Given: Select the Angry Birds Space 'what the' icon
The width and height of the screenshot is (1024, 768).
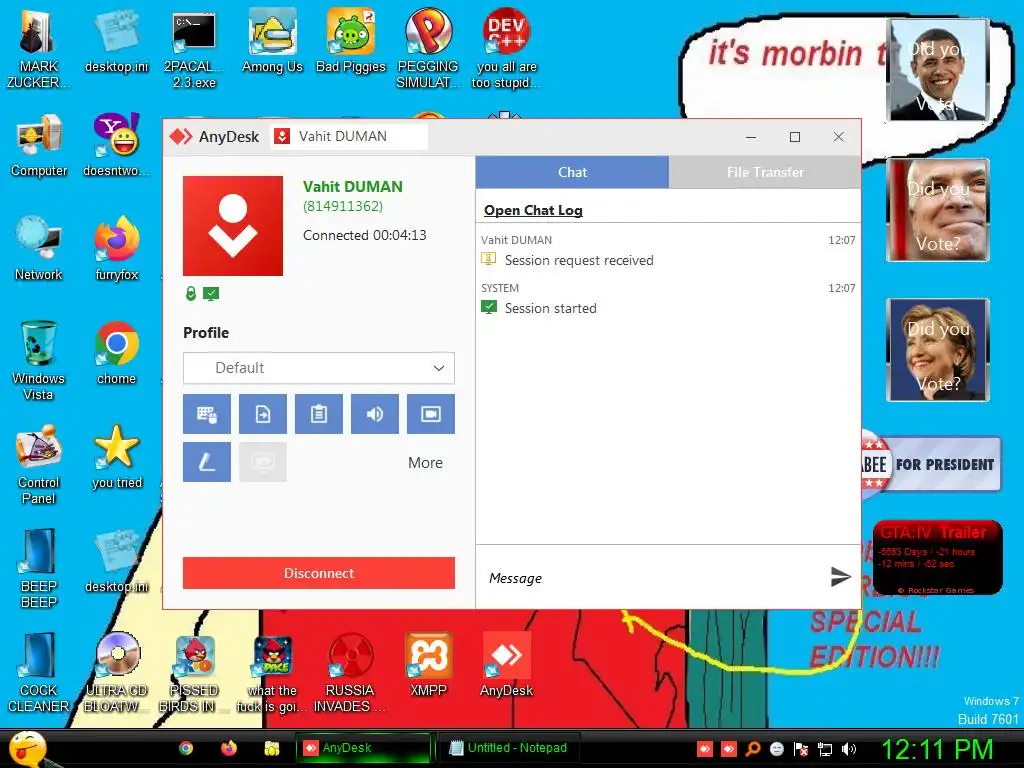Looking at the screenshot, I should [272, 672].
